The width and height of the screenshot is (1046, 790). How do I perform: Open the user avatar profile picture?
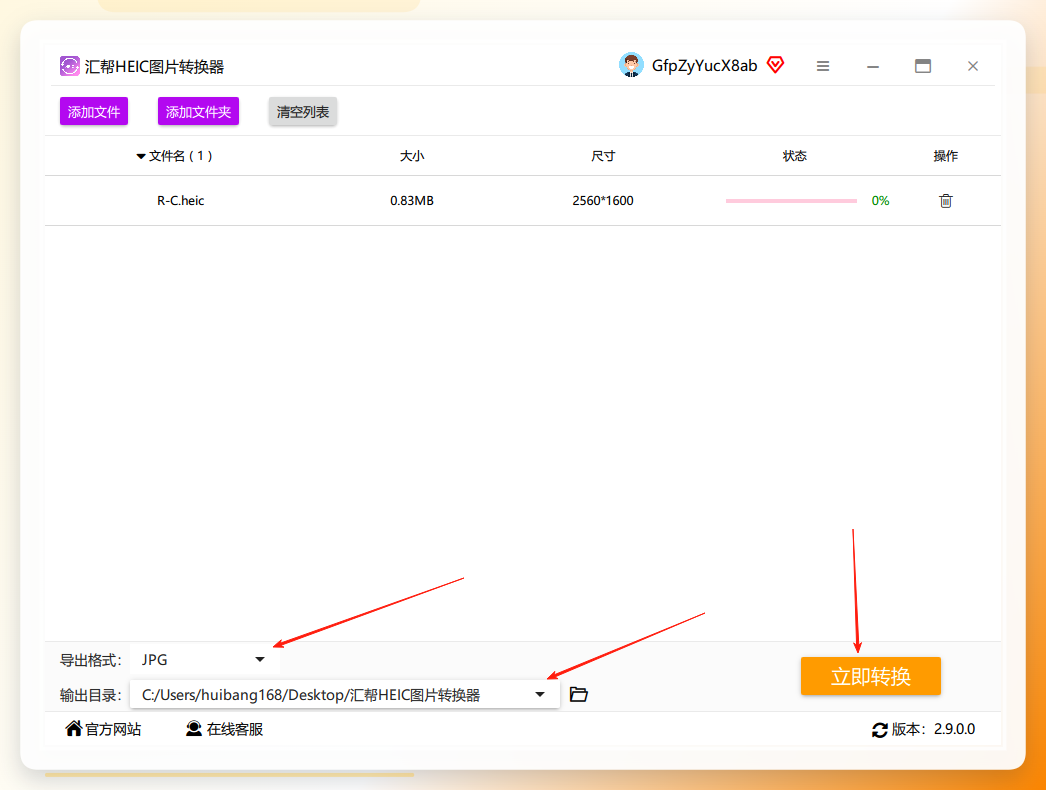630,65
